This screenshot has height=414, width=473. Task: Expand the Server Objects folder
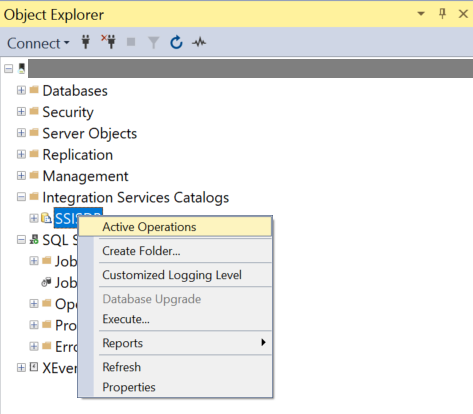[21, 133]
